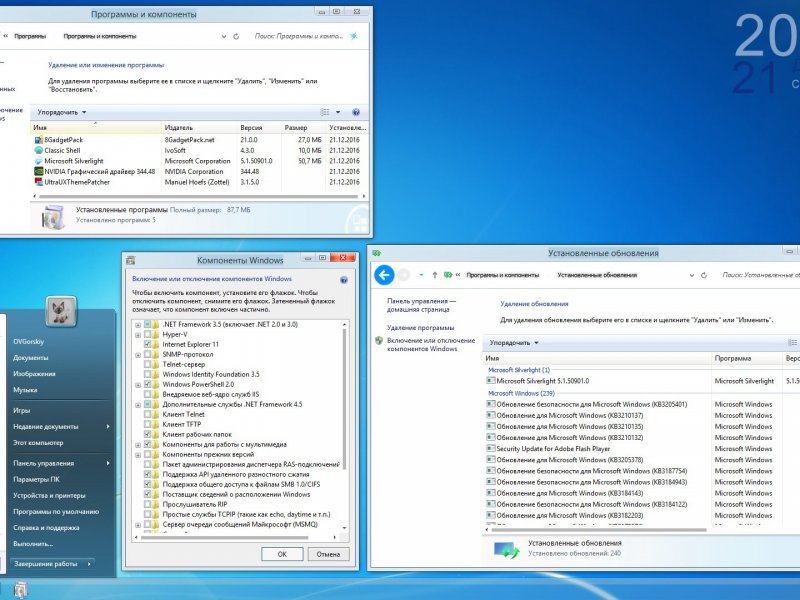This screenshot has height=600, width=800.
Task: Open Параметры ПК from the Start menu
Action: pos(36,480)
